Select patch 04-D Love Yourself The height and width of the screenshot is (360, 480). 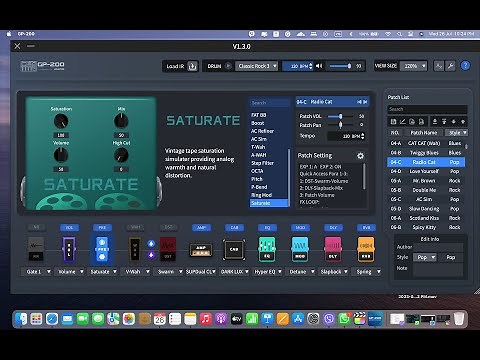[426, 171]
